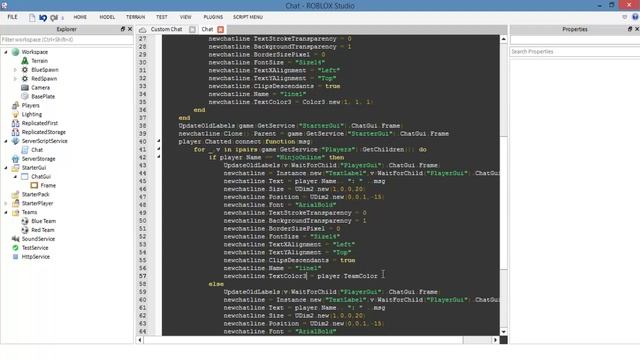The image size is (640, 360).
Task: Expand the BlueSpawn node
Action: (16, 70)
